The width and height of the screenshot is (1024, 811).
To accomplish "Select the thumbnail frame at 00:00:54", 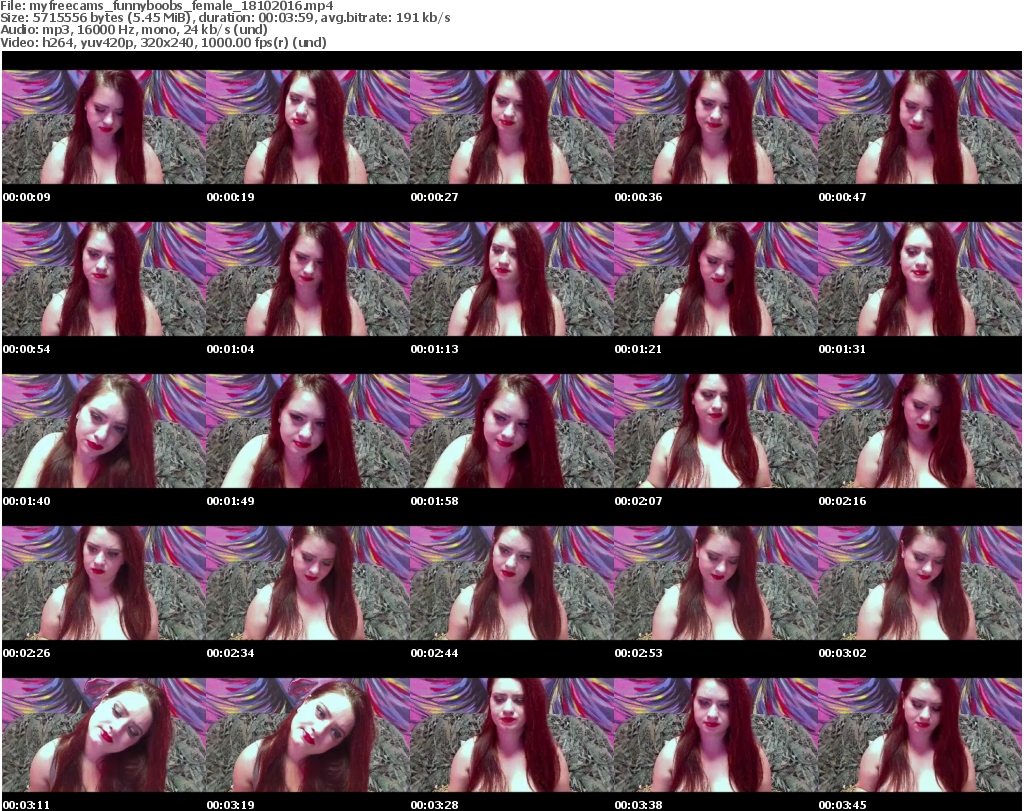I will [x=104, y=279].
